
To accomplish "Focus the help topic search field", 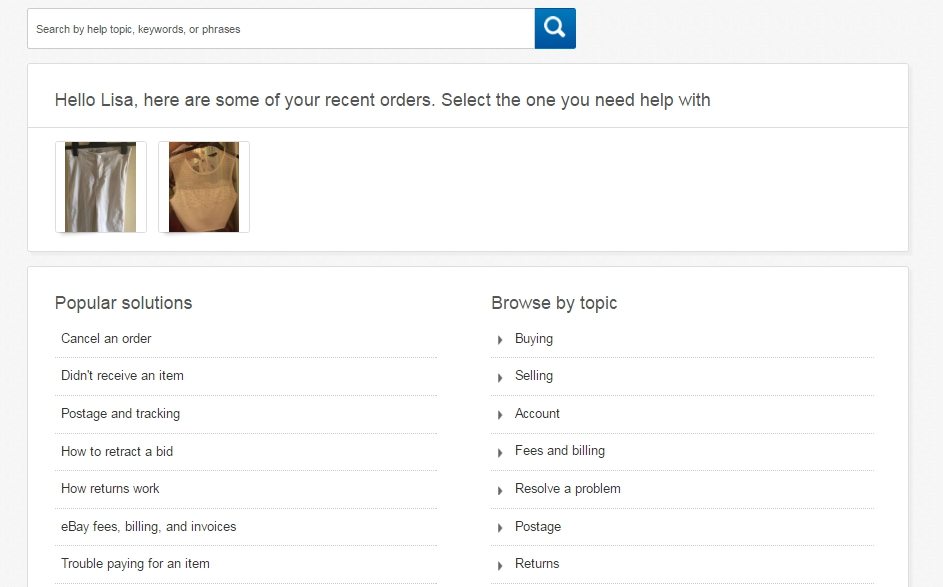I will (x=281, y=28).
